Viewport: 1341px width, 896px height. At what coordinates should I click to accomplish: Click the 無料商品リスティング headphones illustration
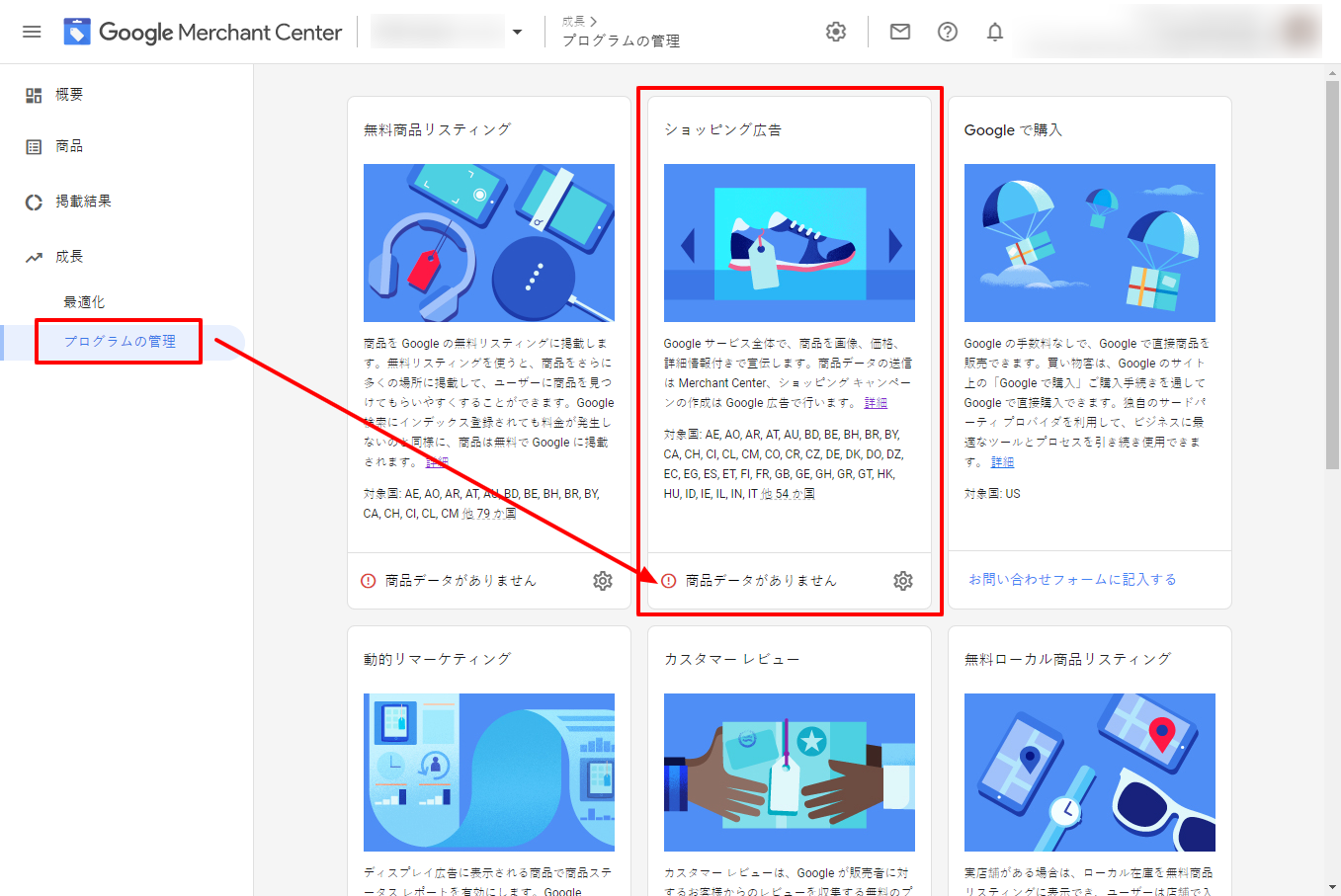point(489,243)
